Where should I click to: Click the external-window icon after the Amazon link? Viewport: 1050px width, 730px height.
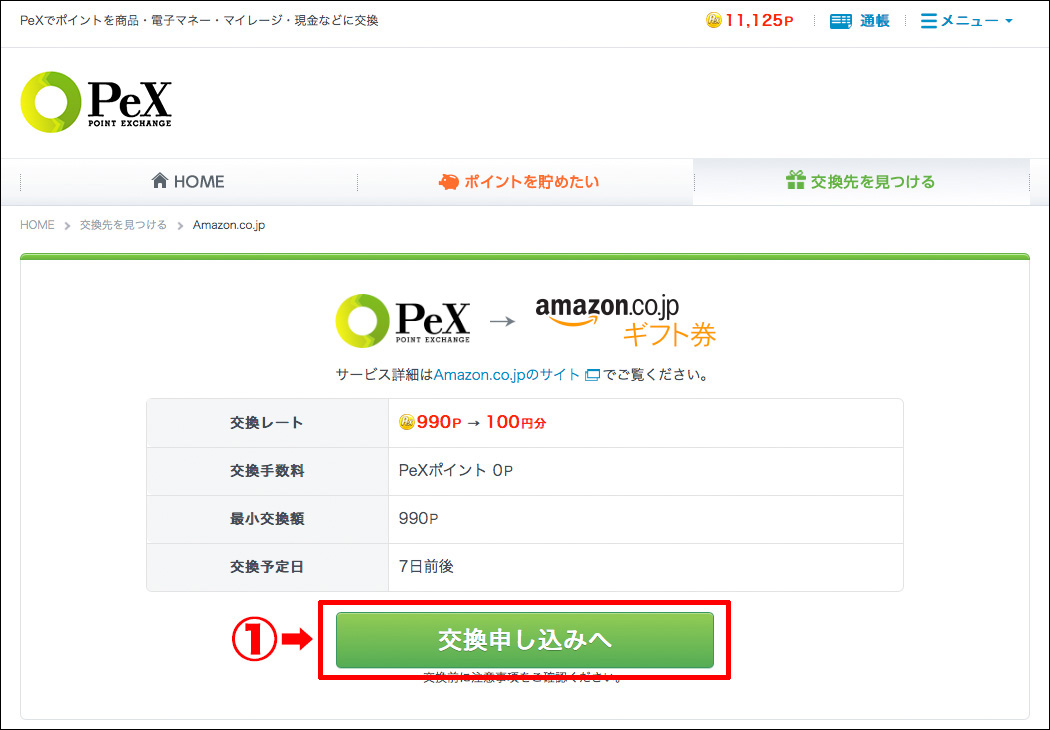pyautogui.click(x=592, y=375)
